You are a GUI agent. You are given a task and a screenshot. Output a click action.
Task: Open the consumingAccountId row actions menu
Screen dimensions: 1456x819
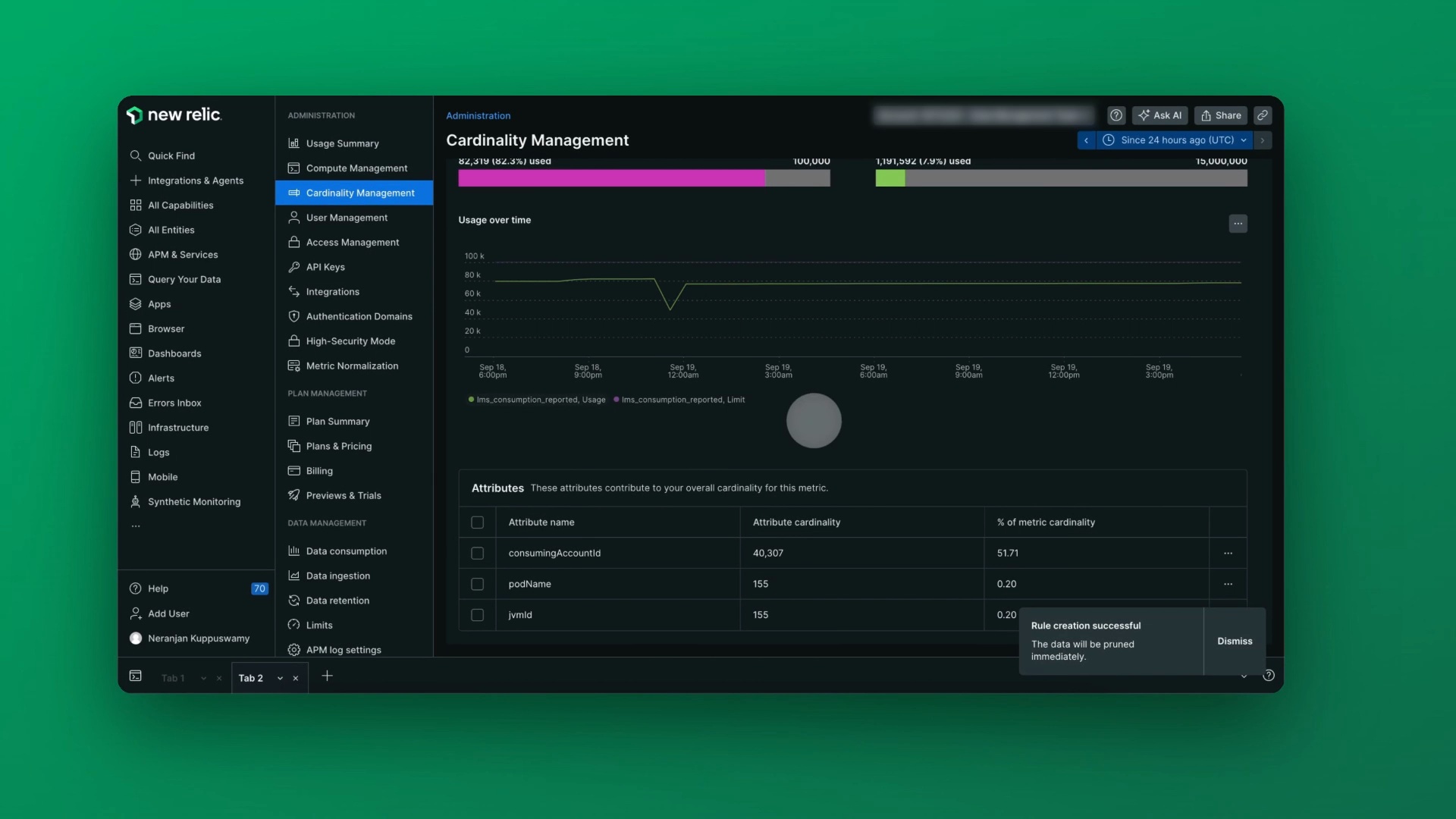tap(1228, 553)
